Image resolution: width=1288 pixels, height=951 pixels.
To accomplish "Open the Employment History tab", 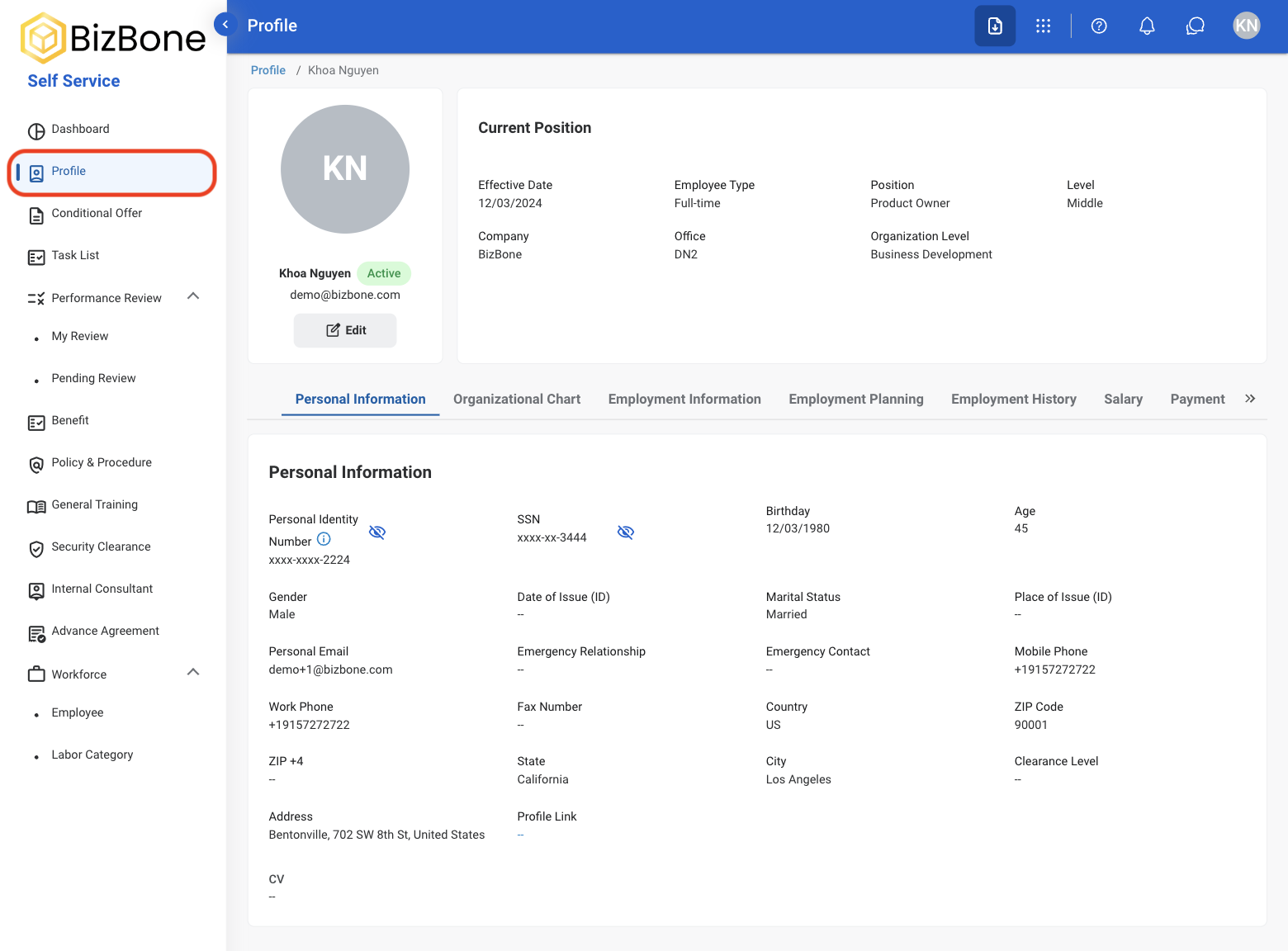I will [x=1014, y=399].
